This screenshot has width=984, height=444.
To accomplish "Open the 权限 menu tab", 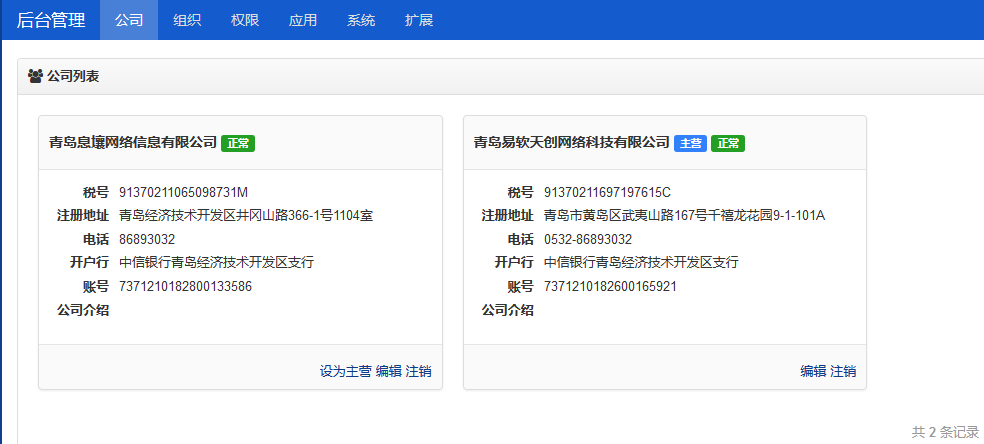I will (x=245, y=20).
